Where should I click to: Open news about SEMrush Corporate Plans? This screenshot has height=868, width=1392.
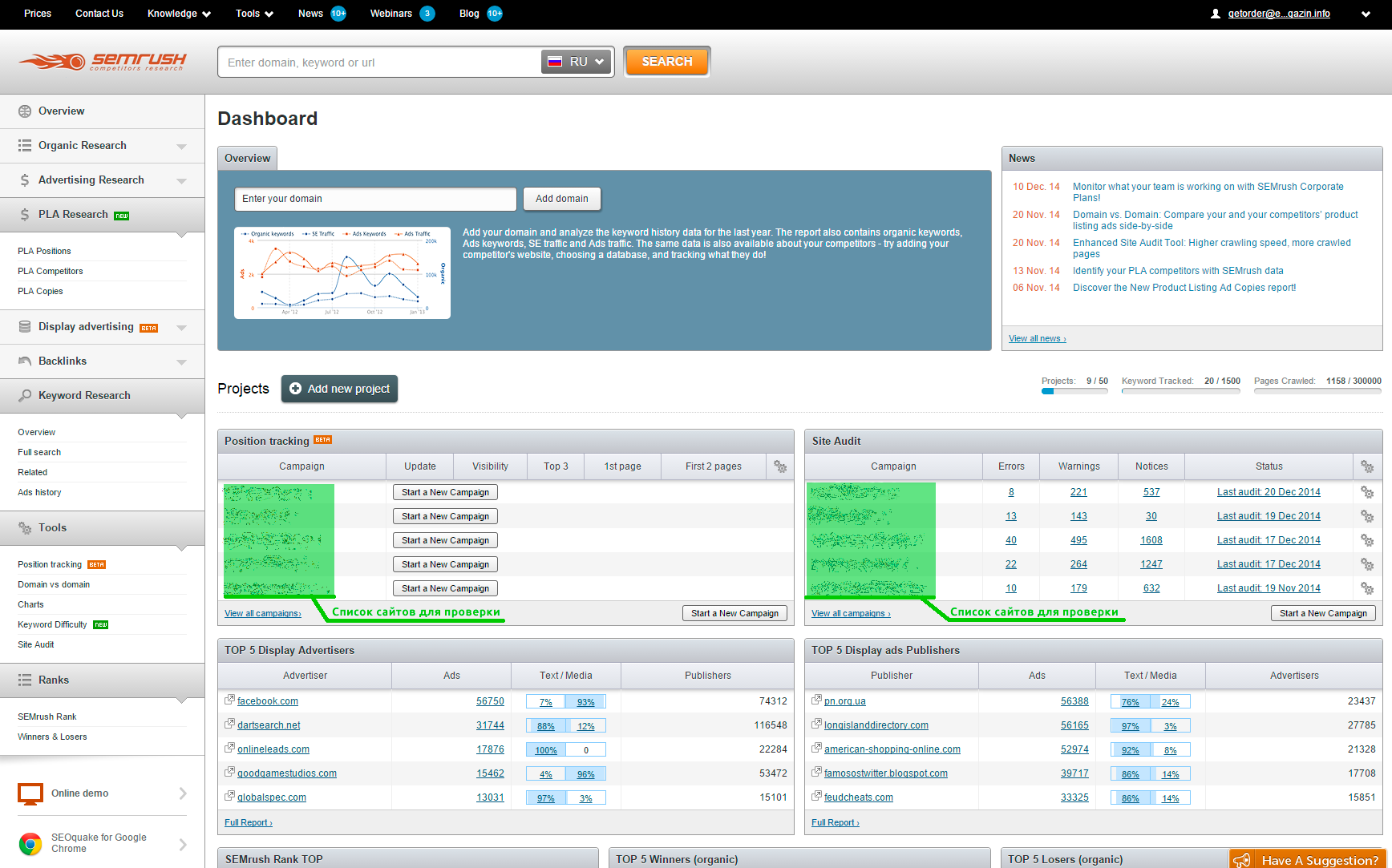[x=1208, y=192]
